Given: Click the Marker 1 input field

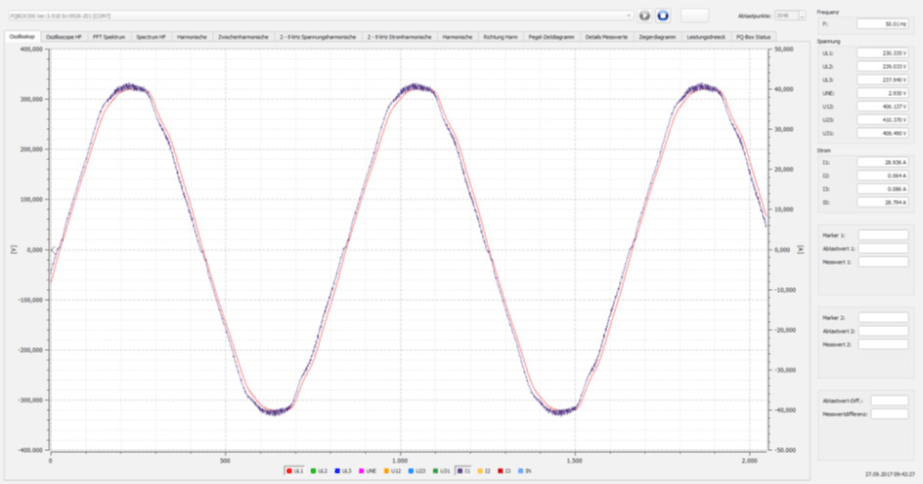Looking at the screenshot, I should (883, 235).
